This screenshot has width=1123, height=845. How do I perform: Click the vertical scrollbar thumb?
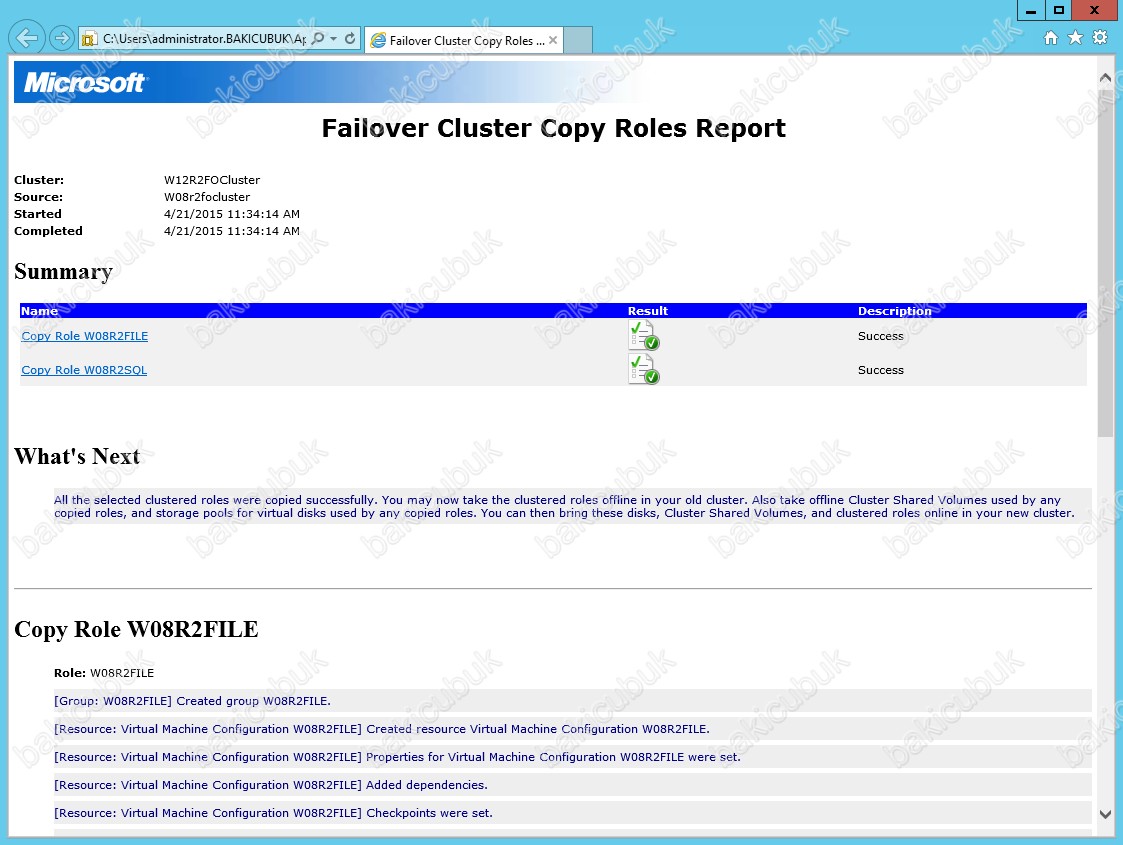coord(1105,261)
